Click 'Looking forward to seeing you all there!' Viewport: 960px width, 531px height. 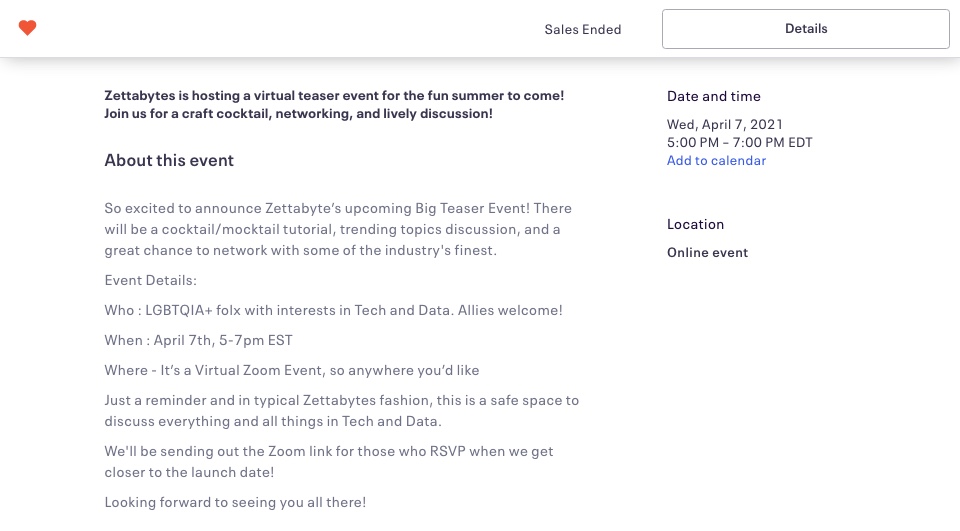(235, 502)
